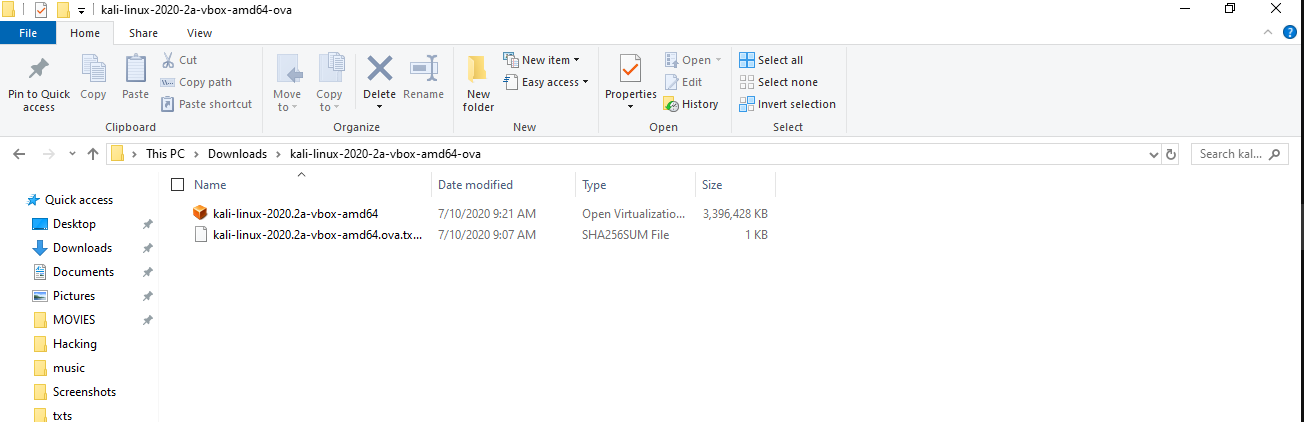Click the Rename ribbon icon
This screenshot has width=1304, height=422.
[424, 68]
